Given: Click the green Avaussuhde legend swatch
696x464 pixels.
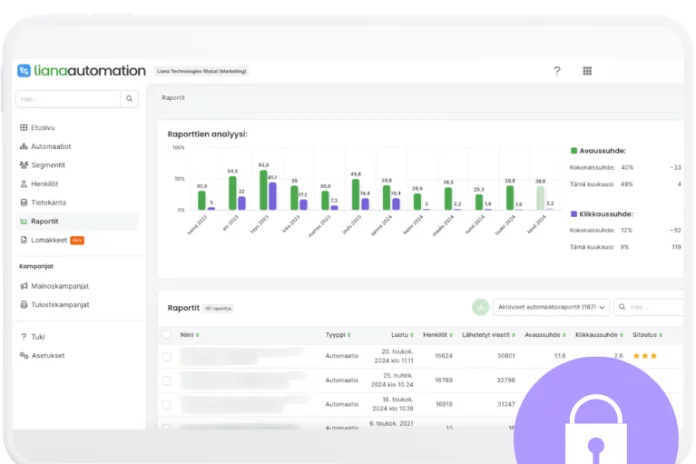Looking at the screenshot, I should (x=574, y=151).
